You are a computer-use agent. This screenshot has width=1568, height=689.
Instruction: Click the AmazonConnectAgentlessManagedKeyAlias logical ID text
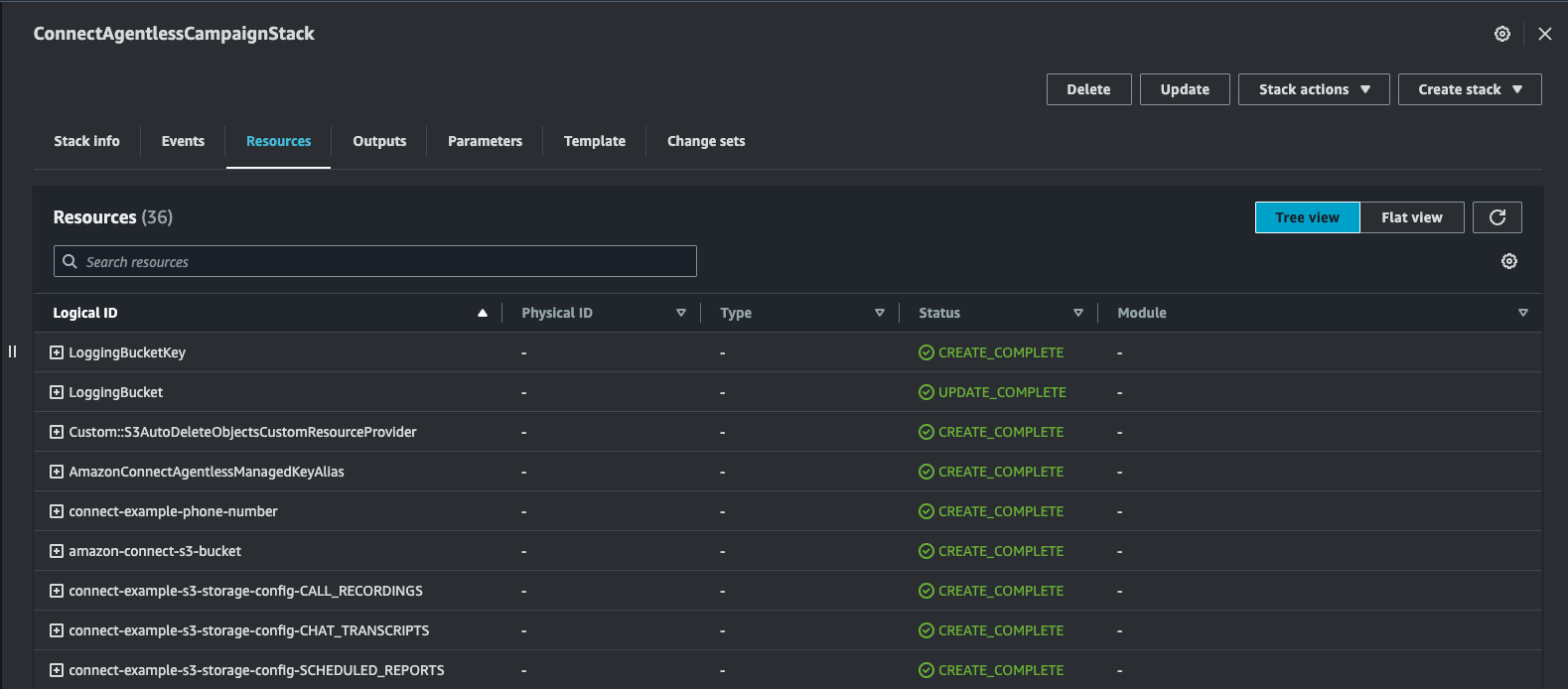tap(207, 472)
